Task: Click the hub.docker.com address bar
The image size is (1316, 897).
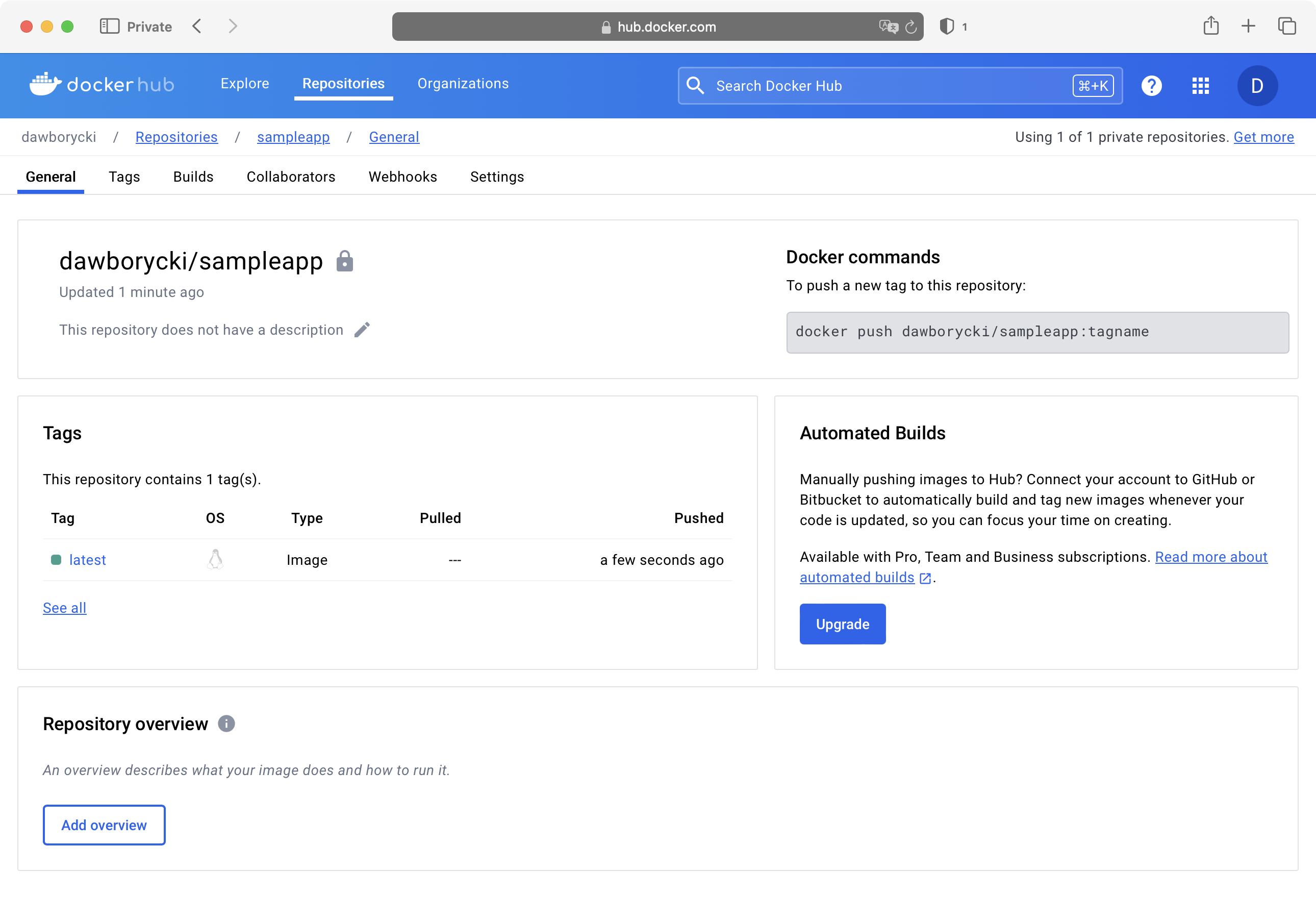Action: click(657, 27)
